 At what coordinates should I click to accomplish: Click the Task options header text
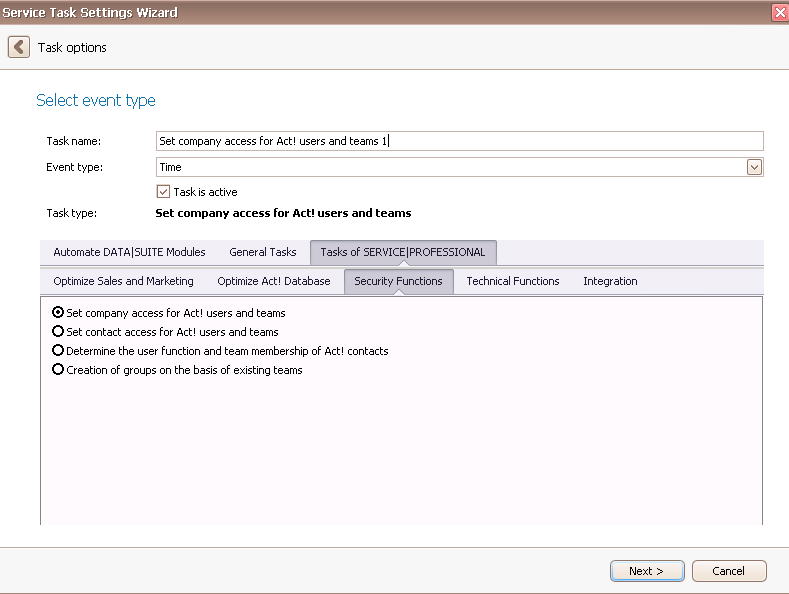pyautogui.click(x=72, y=48)
